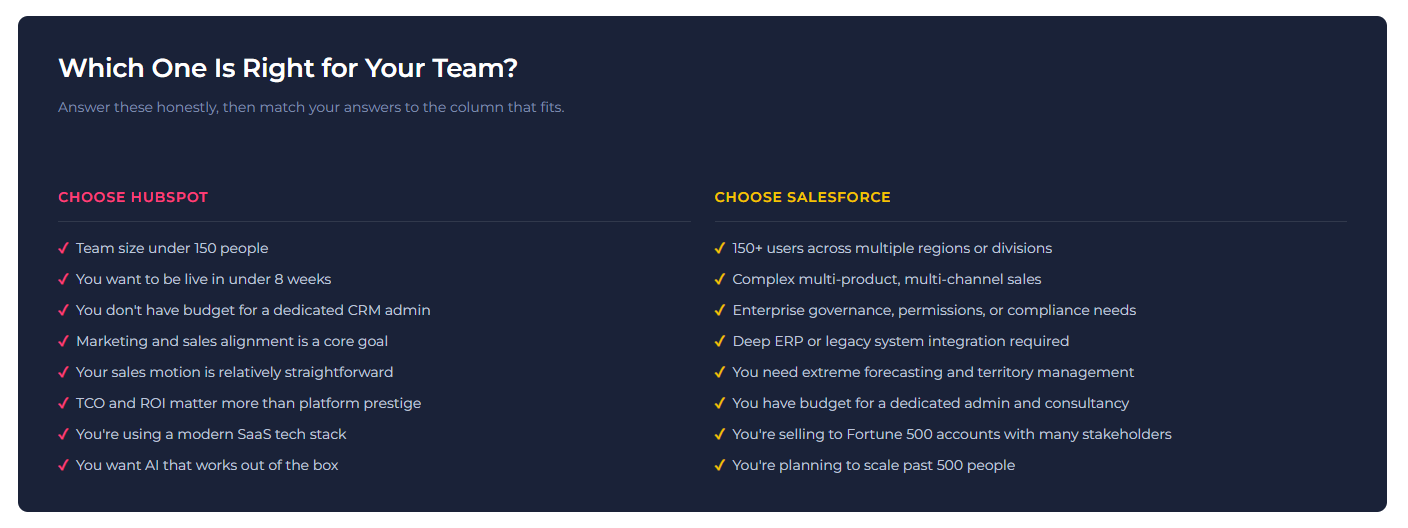Screen dimensions: 1408x528
Task: Click the pink checkmark beside 'Team size under 150 people'
Action: [x=63, y=248]
